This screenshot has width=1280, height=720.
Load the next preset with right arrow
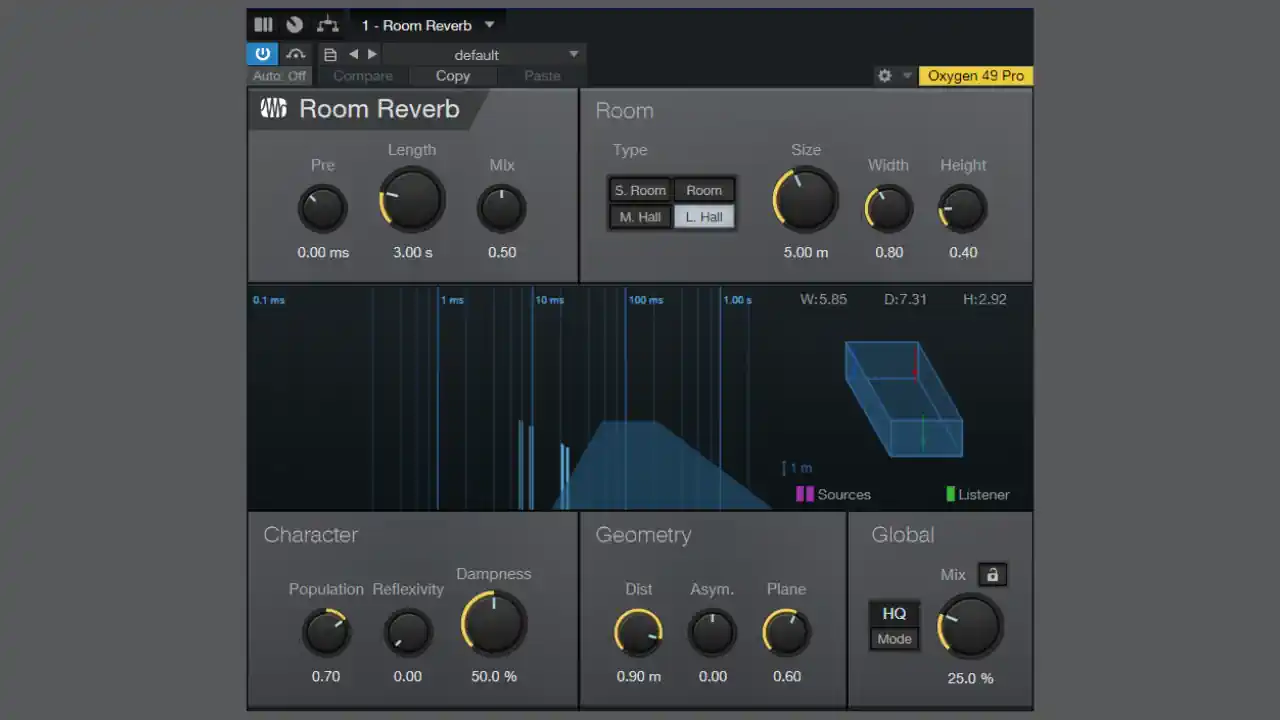(x=372, y=55)
